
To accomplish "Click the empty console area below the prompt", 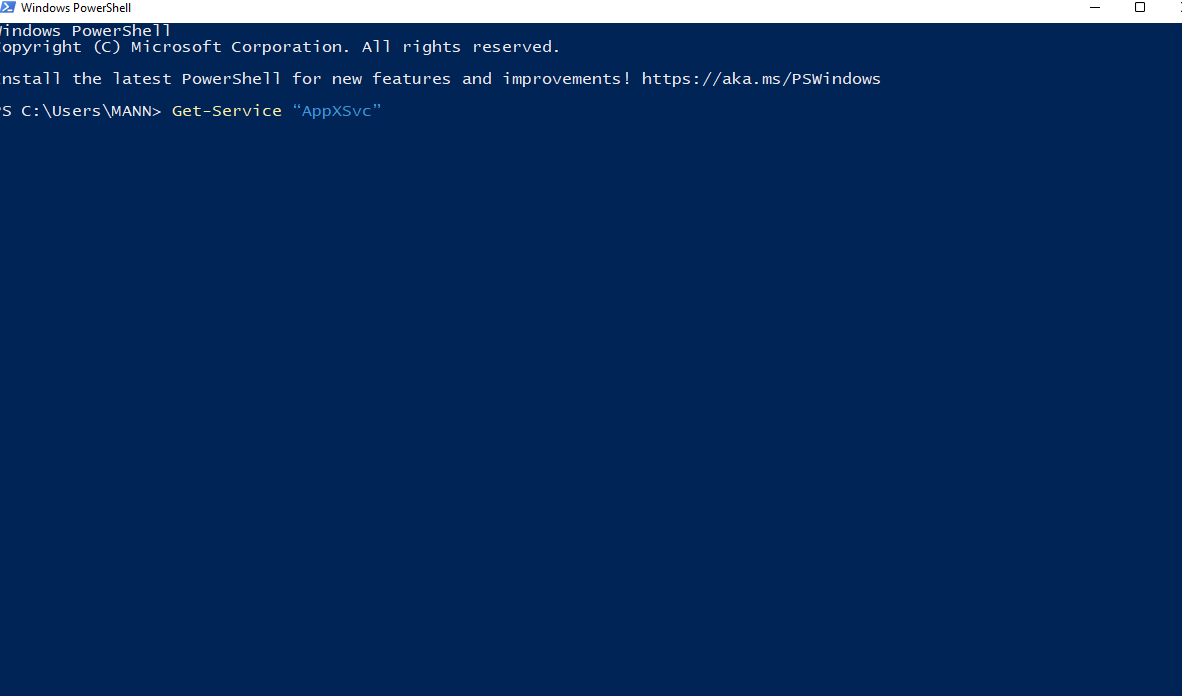I will [x=591, y=407].
